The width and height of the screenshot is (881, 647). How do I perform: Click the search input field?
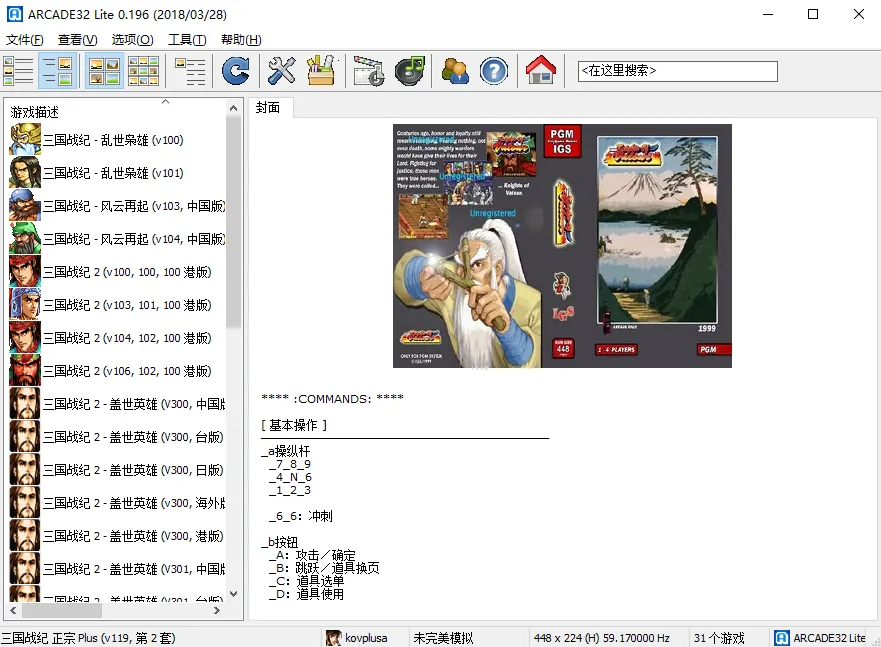[x=677, y=71]
